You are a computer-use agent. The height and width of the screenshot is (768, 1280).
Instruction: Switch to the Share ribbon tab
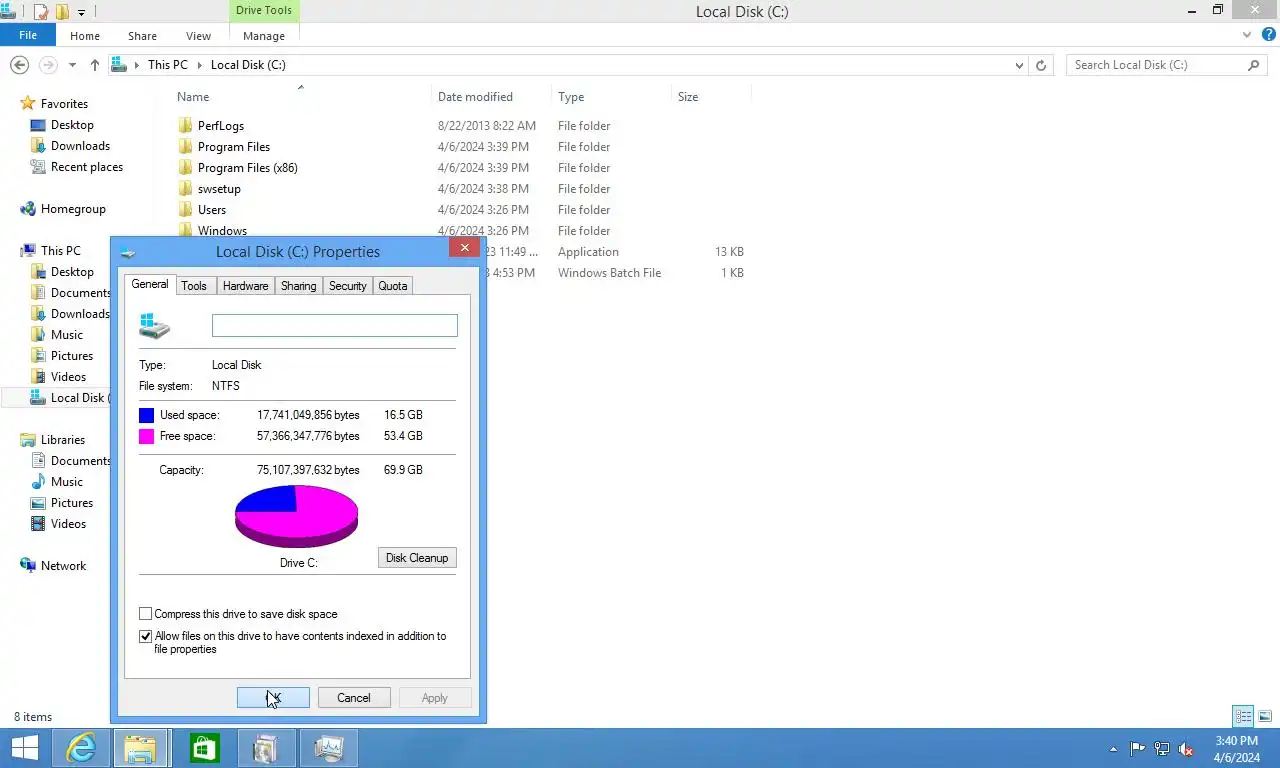pos(142,36)
